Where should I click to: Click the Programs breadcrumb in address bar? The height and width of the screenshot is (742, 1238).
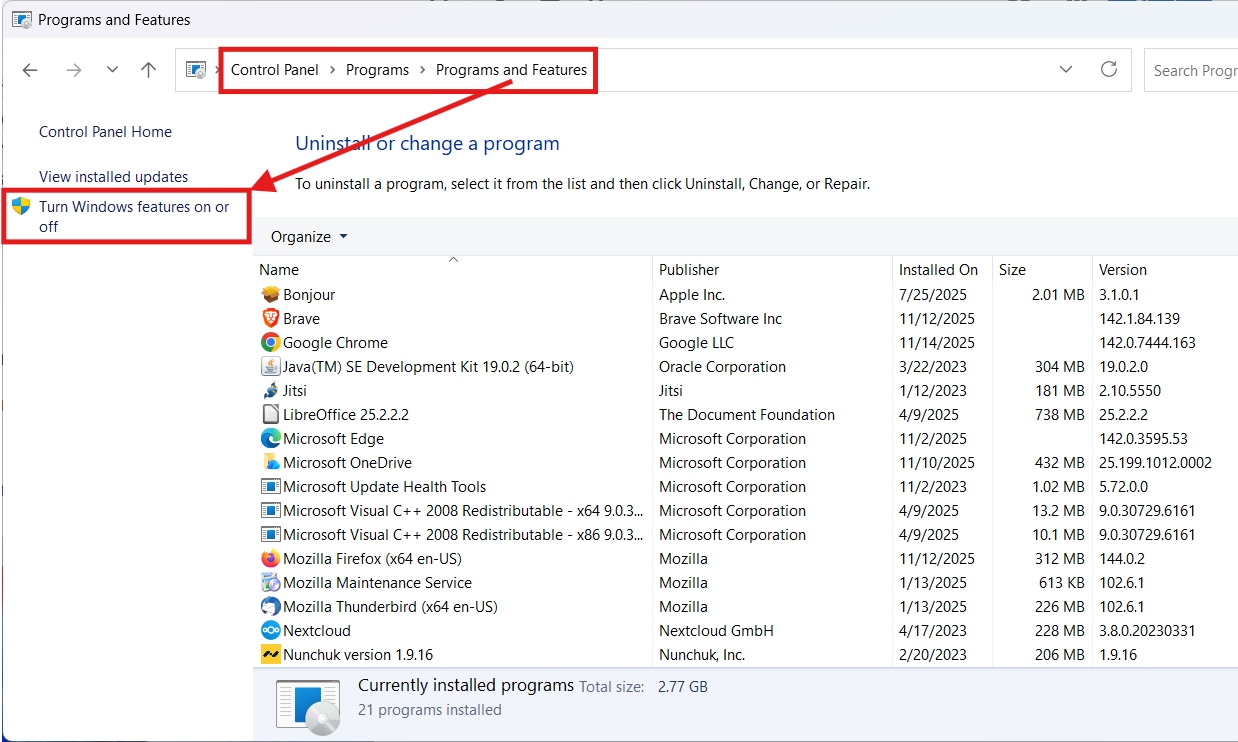377,70
